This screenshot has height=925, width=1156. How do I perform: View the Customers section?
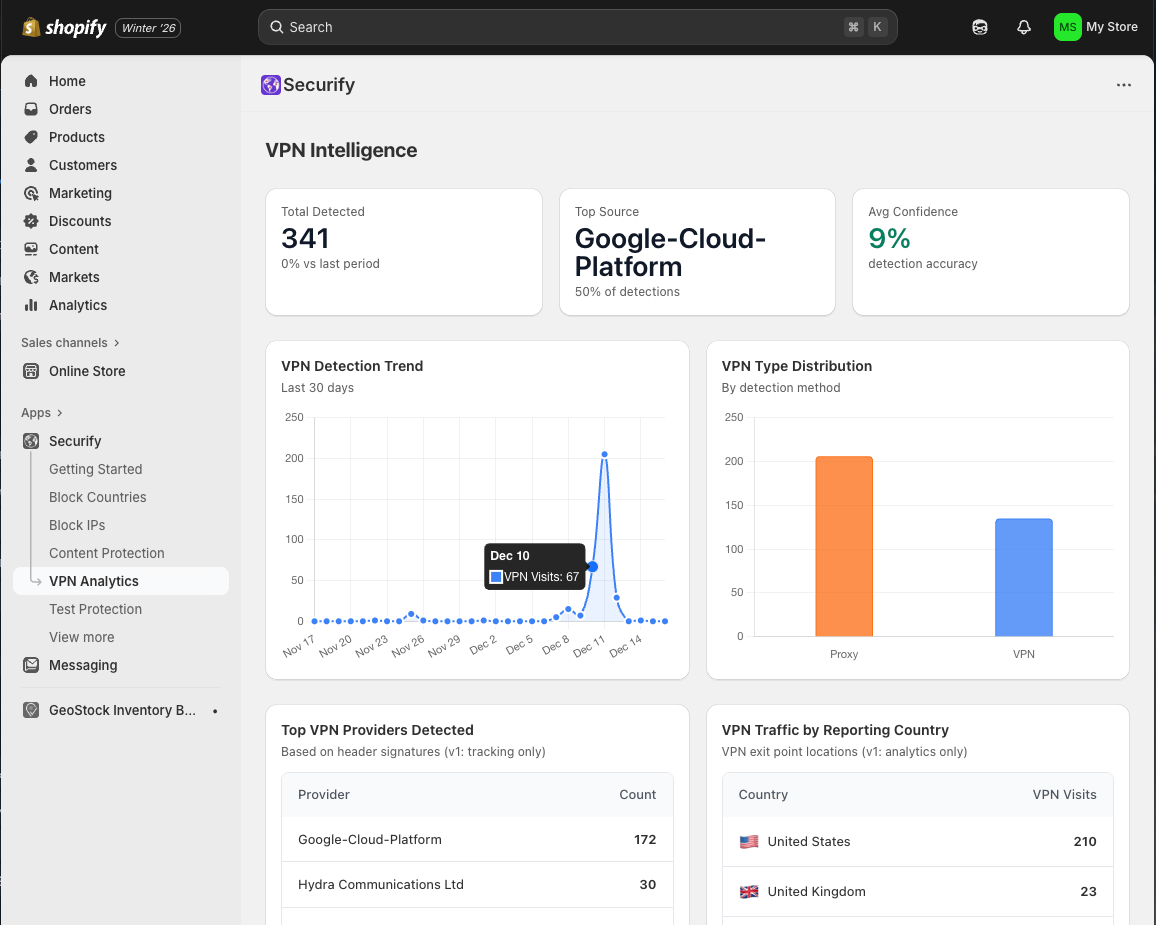click(82, 165)
